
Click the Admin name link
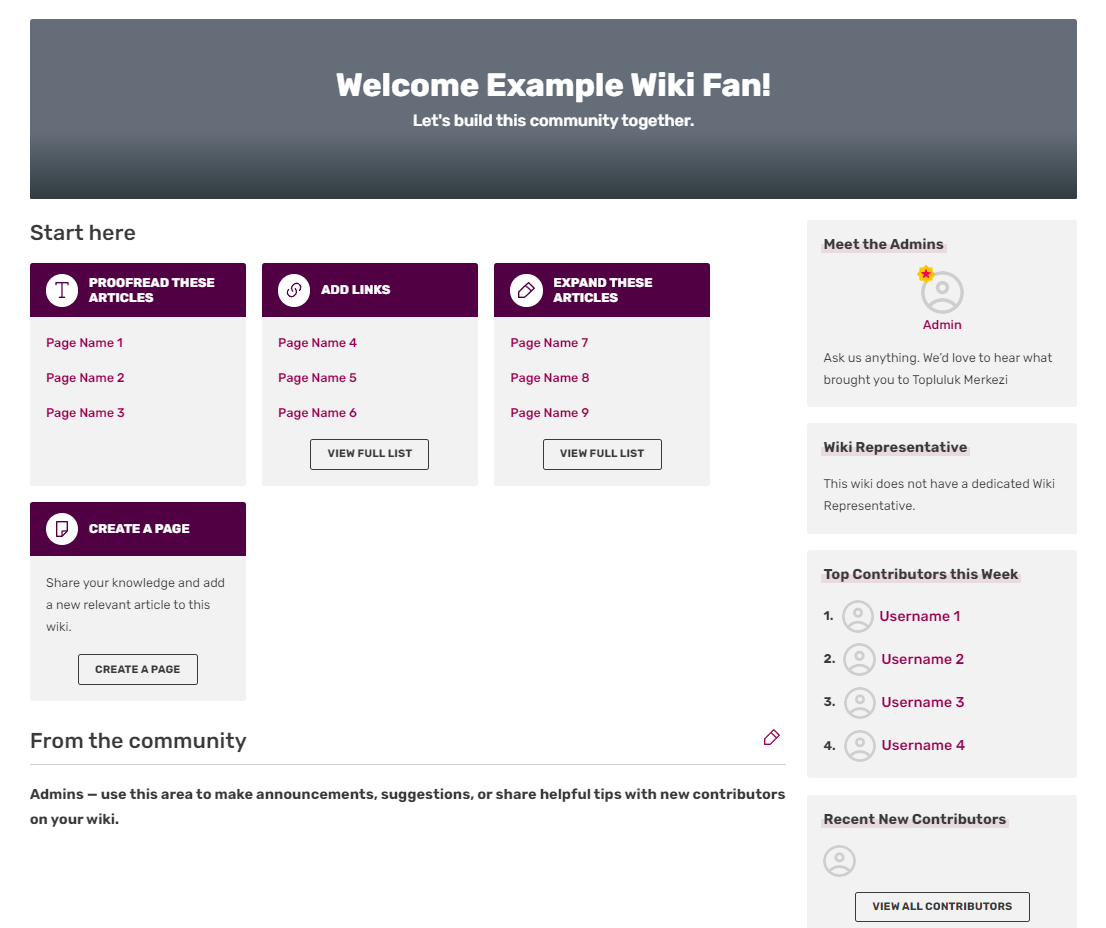coord(942,325)
